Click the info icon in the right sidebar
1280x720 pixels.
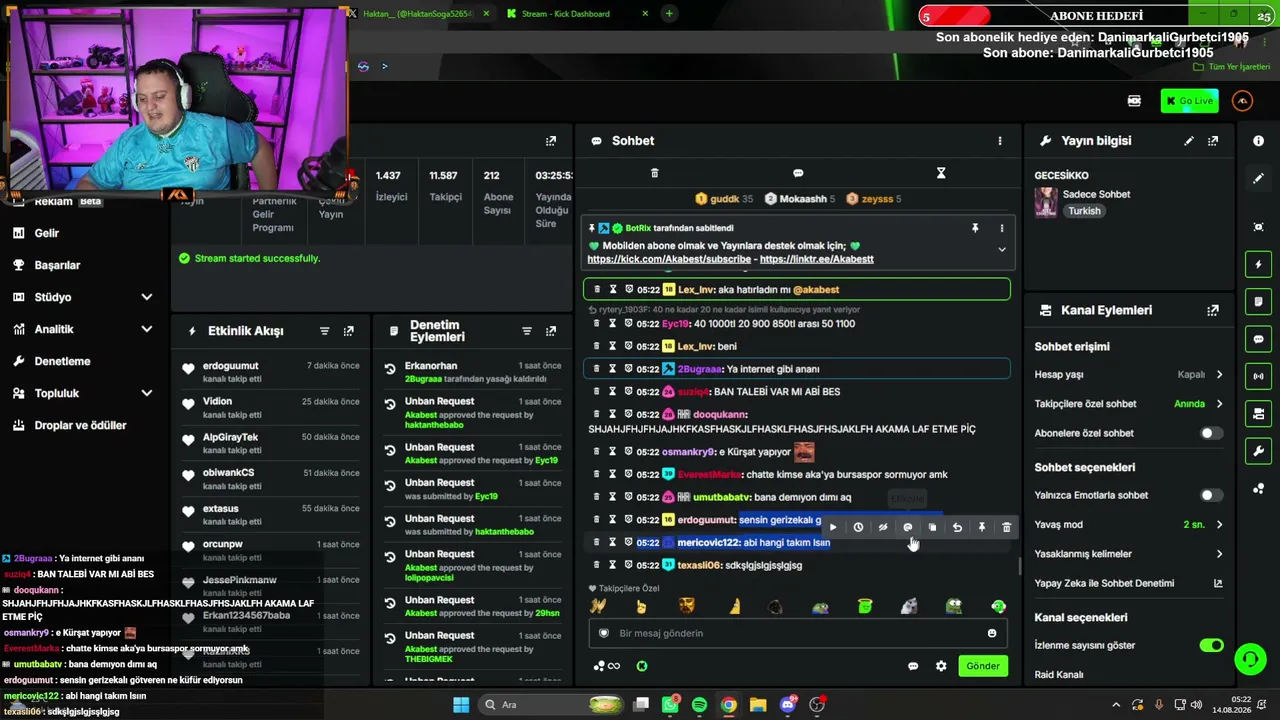[x=1258, y=141]
